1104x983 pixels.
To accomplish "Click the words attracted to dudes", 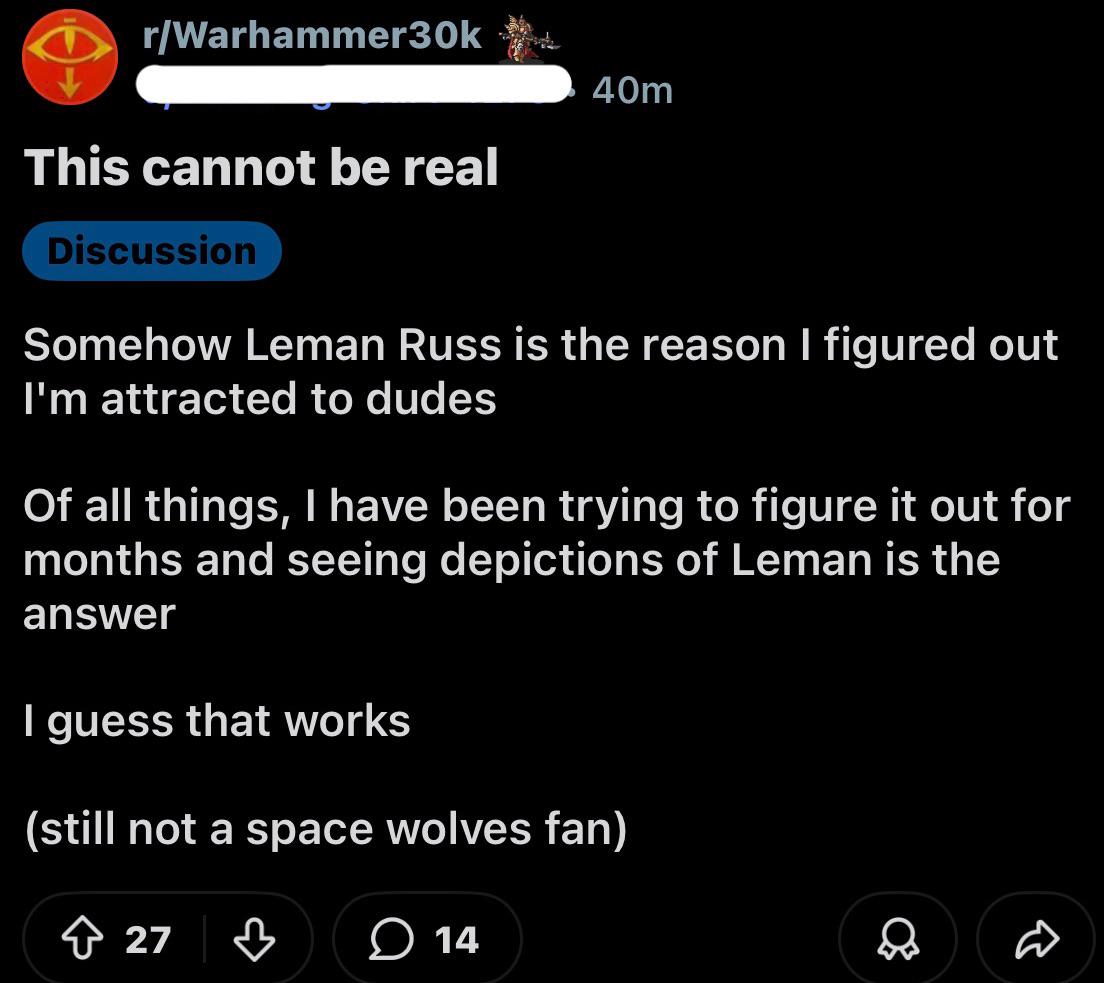I will point(298,399).
